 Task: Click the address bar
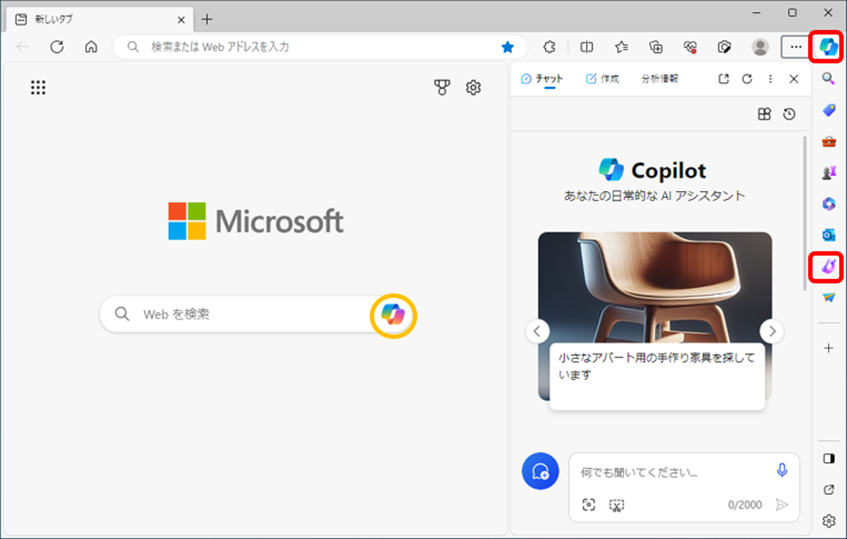[319, 47]
